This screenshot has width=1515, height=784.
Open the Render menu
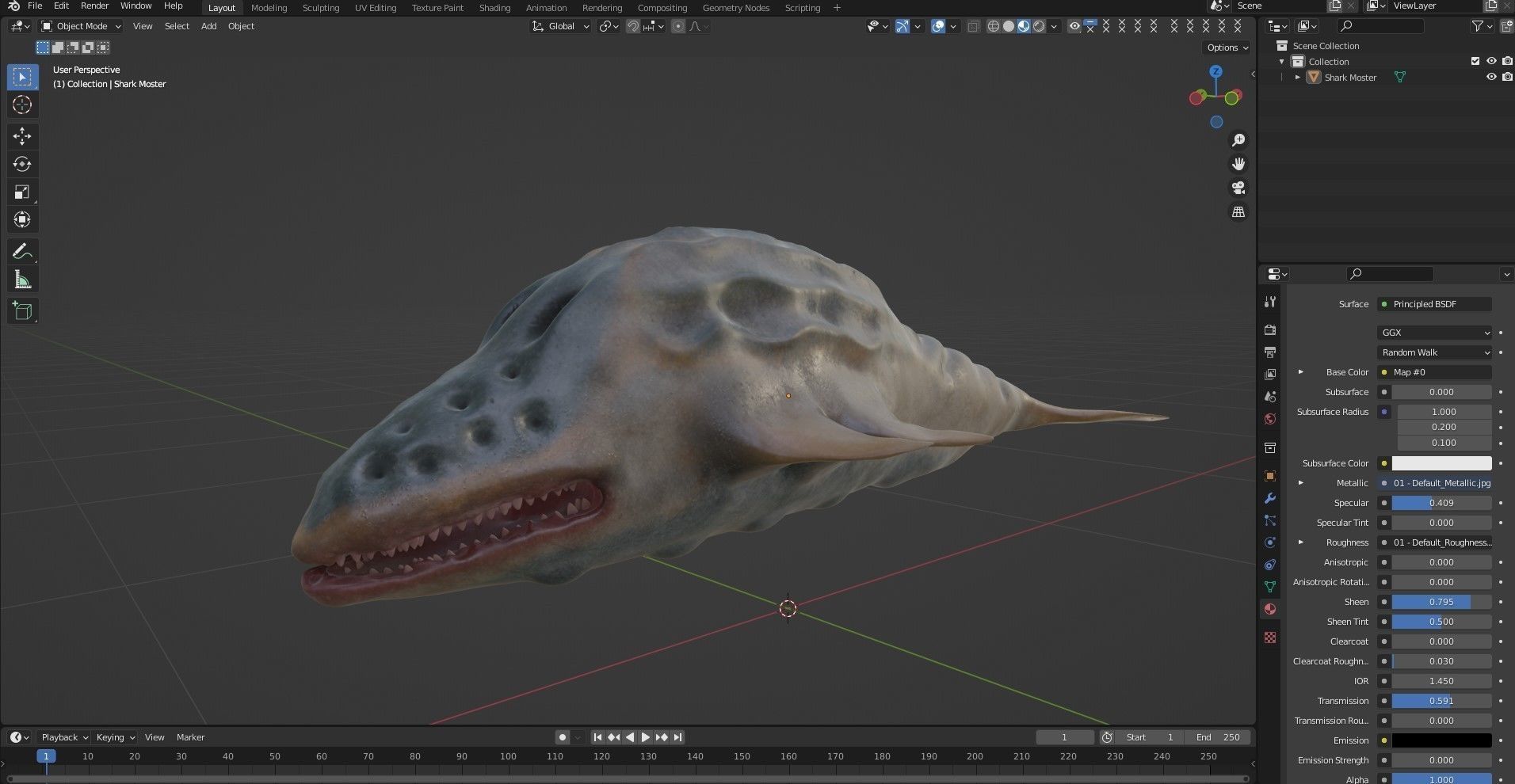point(94,6)
